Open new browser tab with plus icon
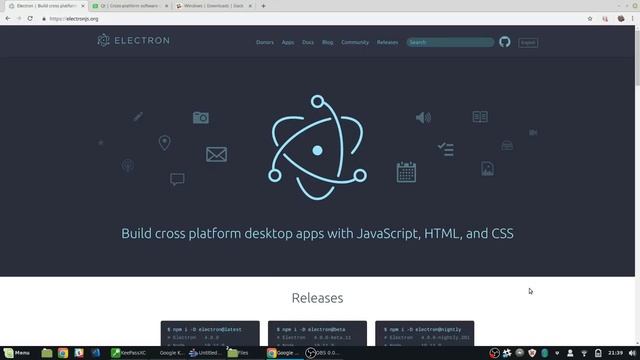Viewport: 640px width, 360px height. click(263, 6)
